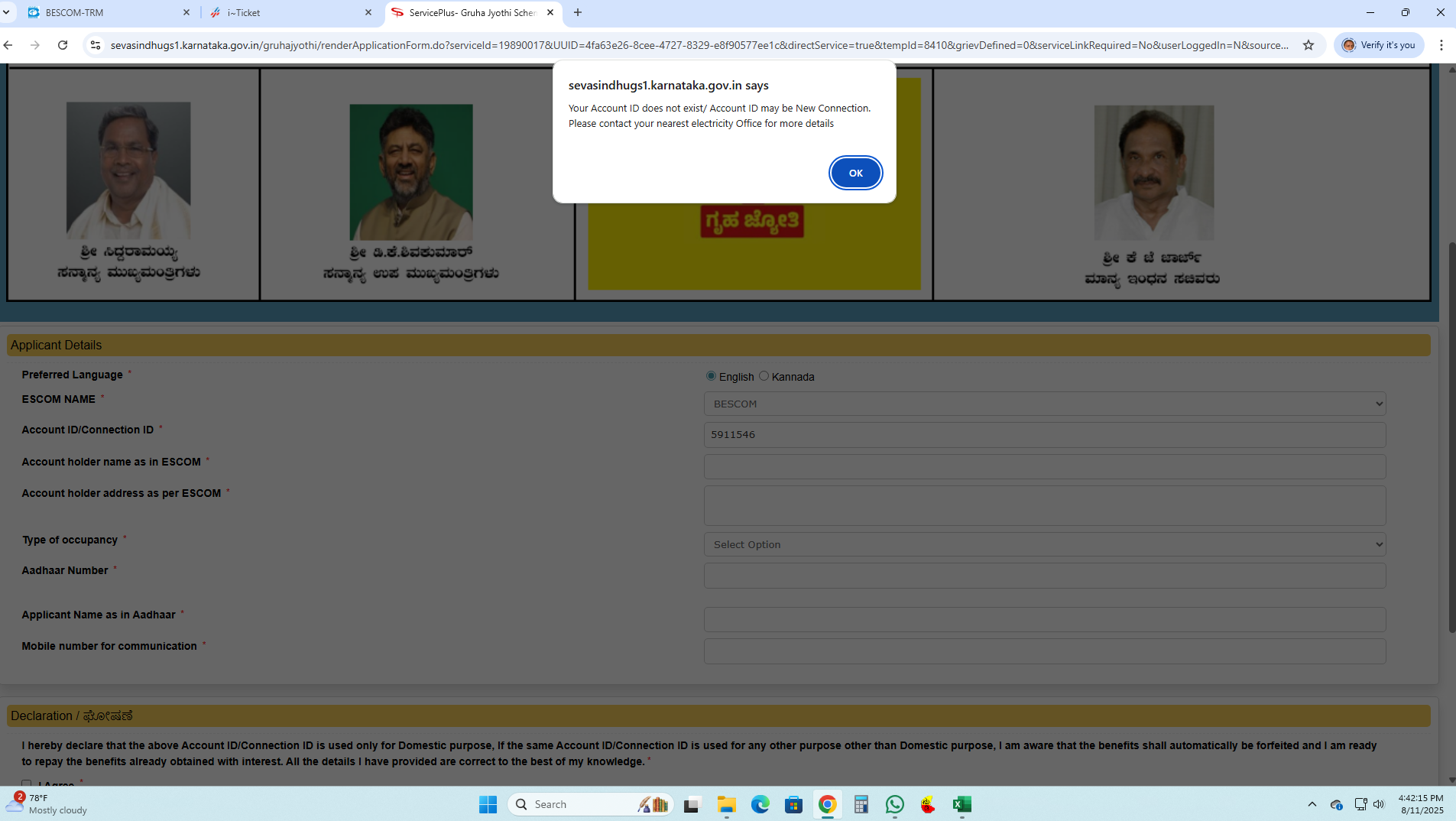The width and height of the screenshot is (1456, 821).
Task: Open the ESCOM NAME dropdown
Action: click(1045, 404)
